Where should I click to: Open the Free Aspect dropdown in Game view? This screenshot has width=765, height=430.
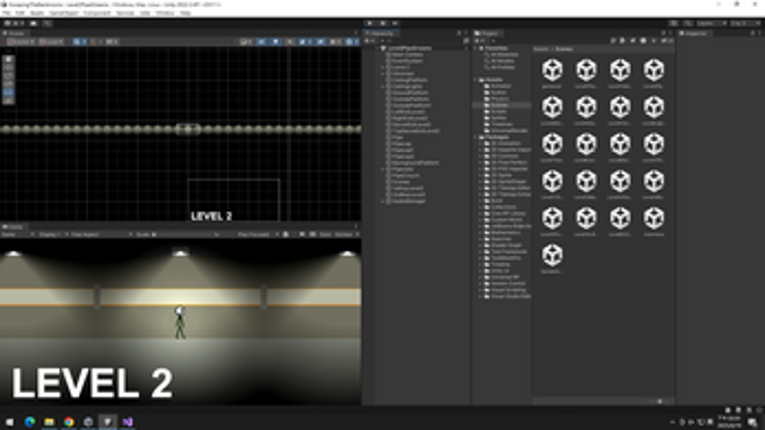point(101,235)
